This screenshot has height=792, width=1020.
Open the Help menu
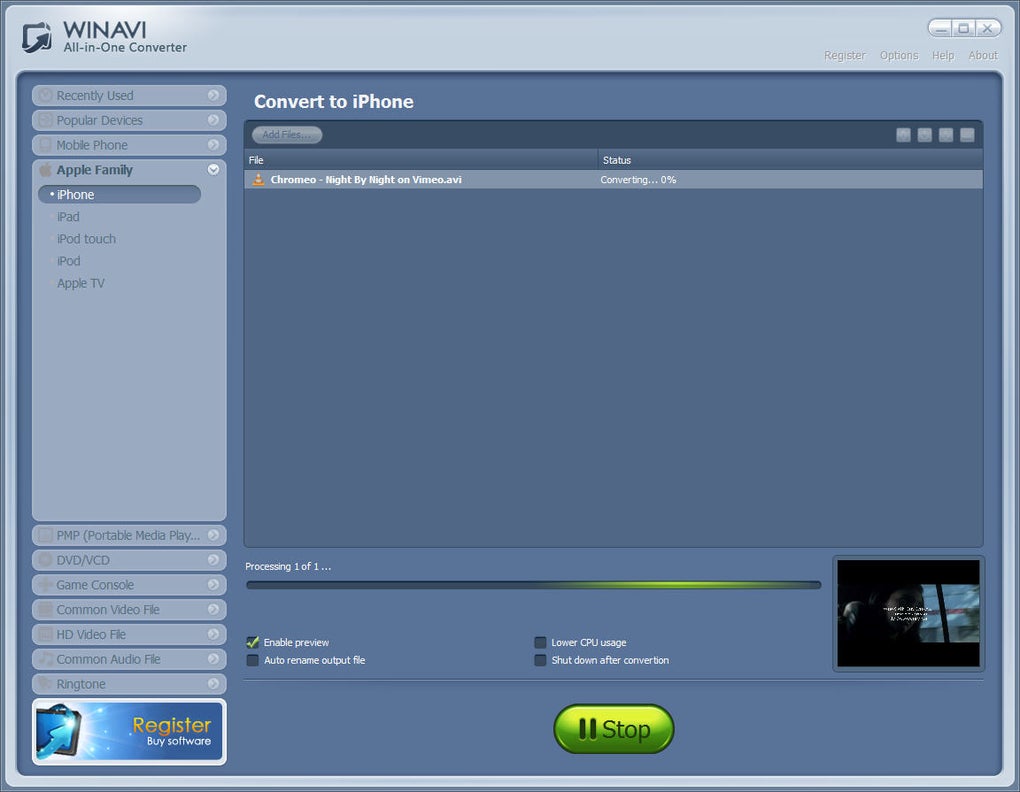pyautogui.click(x=943, y=55)
